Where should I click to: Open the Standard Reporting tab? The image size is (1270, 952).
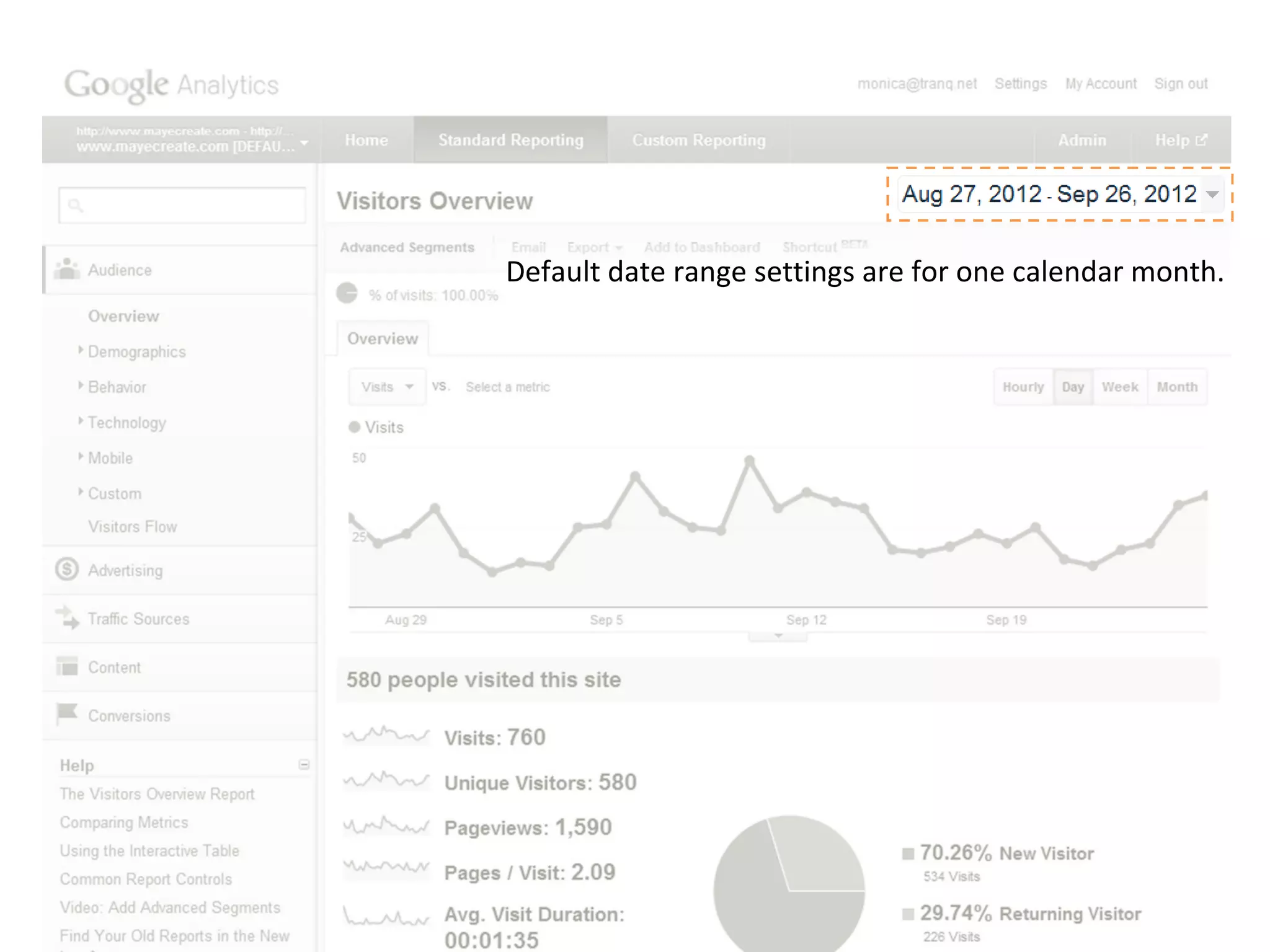[511, 140]
